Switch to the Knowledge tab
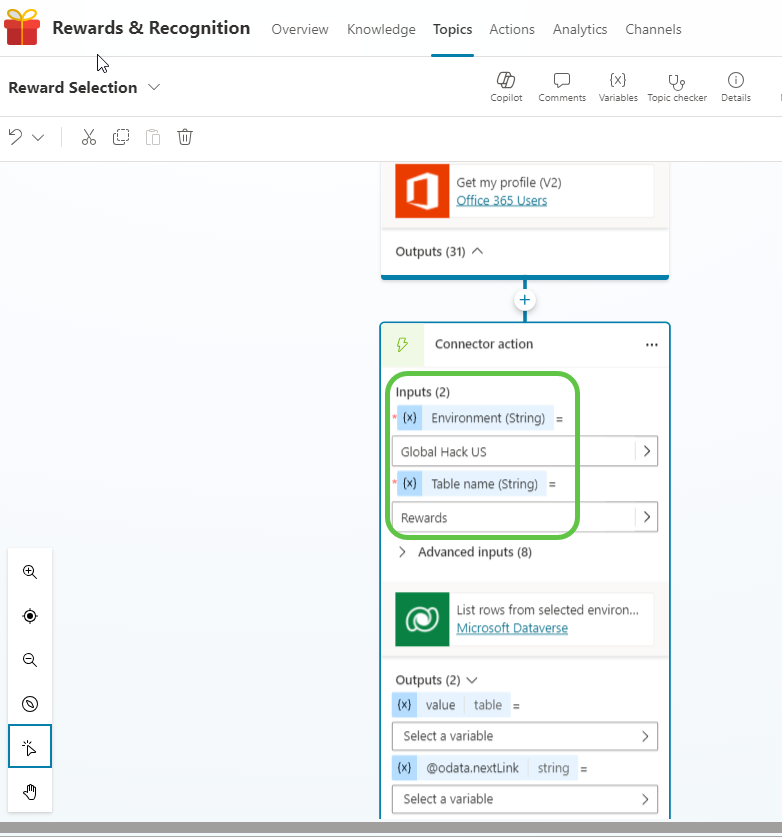 [381, 29]
